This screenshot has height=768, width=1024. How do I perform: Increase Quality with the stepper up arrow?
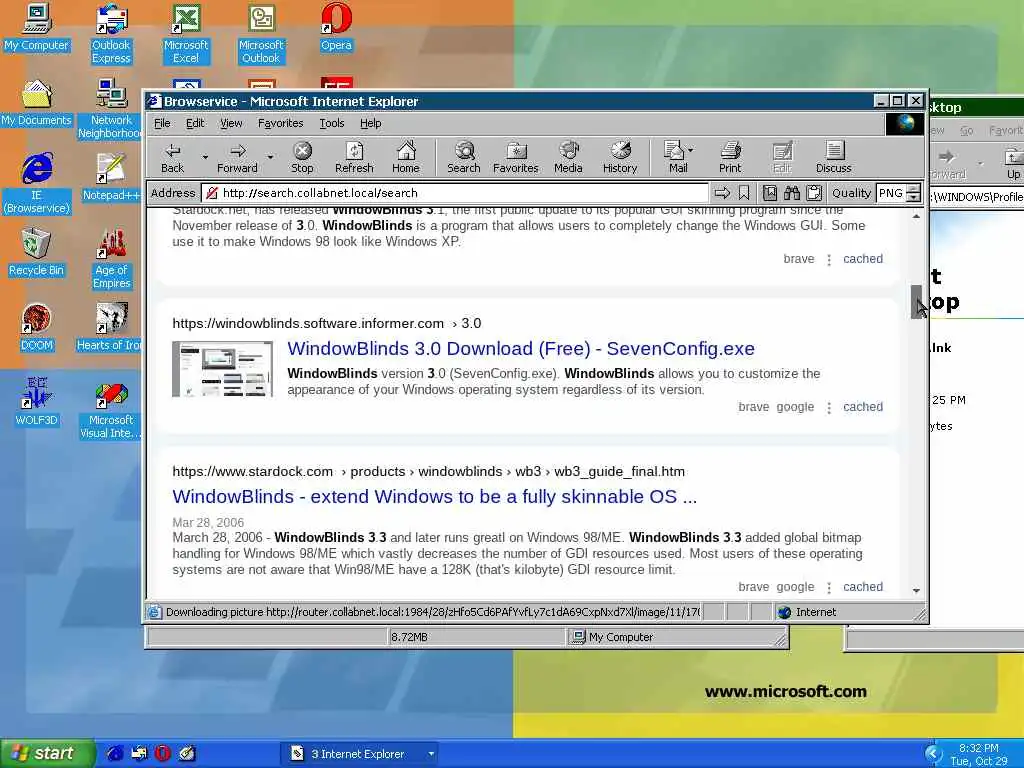tap(914, 188)
